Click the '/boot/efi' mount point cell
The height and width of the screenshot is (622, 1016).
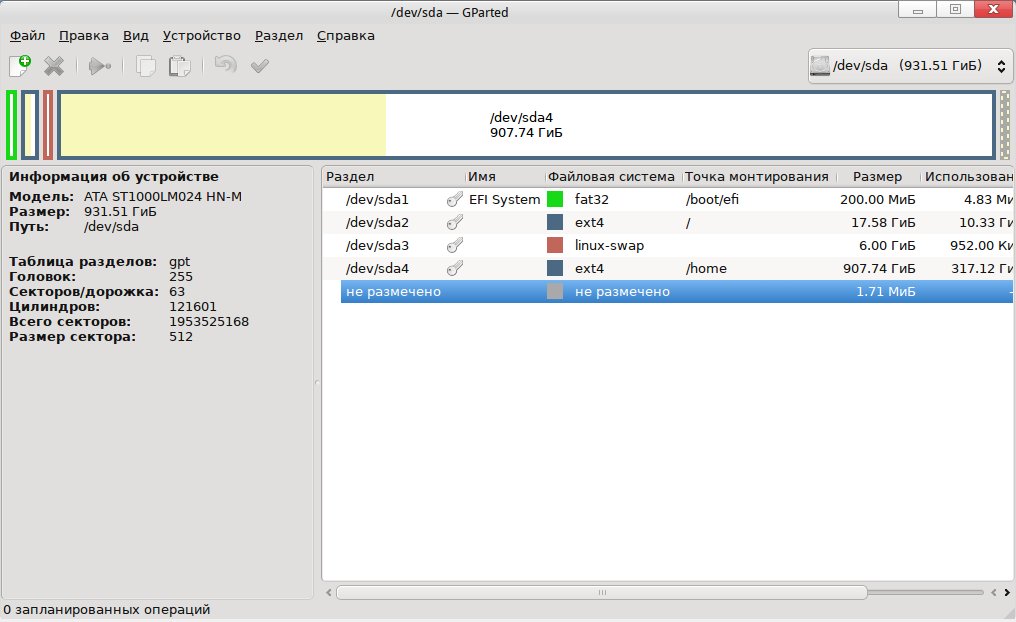pos(712,200)
